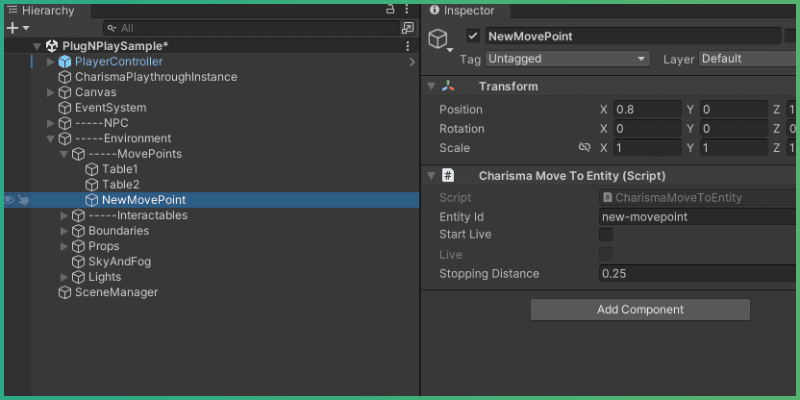Toggle picking hand icon for NewMovePoint
The height and width of the screenshot is (400, 800).
point(23,200)
